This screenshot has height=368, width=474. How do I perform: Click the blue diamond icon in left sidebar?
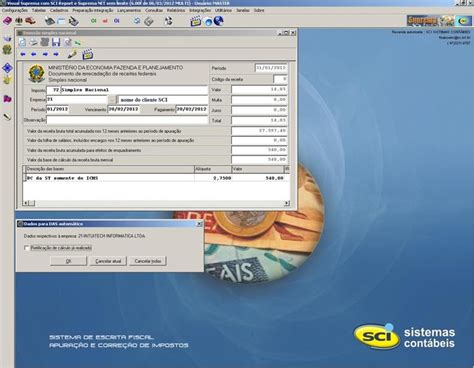(7, 68)
